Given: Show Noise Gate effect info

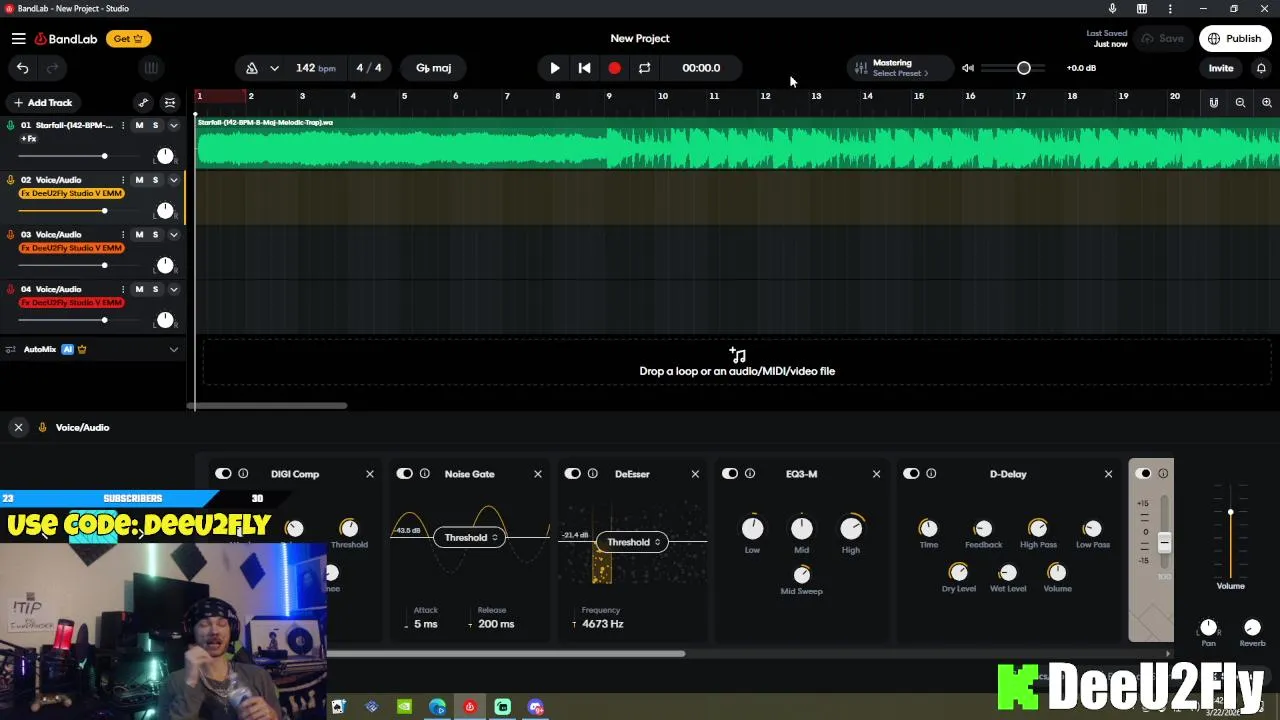Looking at the screenshot, I should pos(424,474).
